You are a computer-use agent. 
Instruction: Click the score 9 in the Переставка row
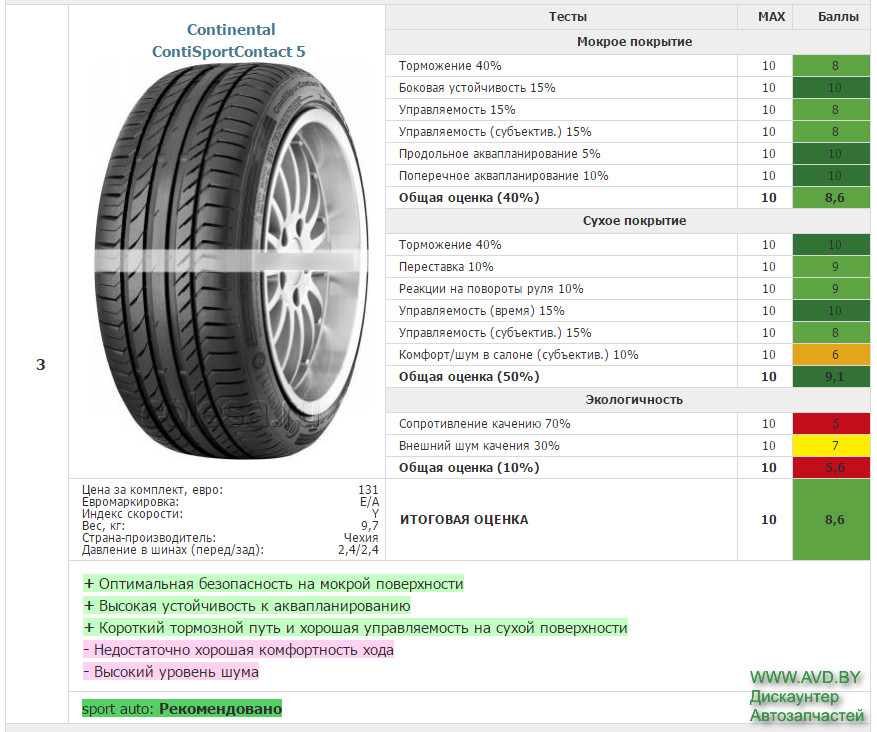click(831, 267)
